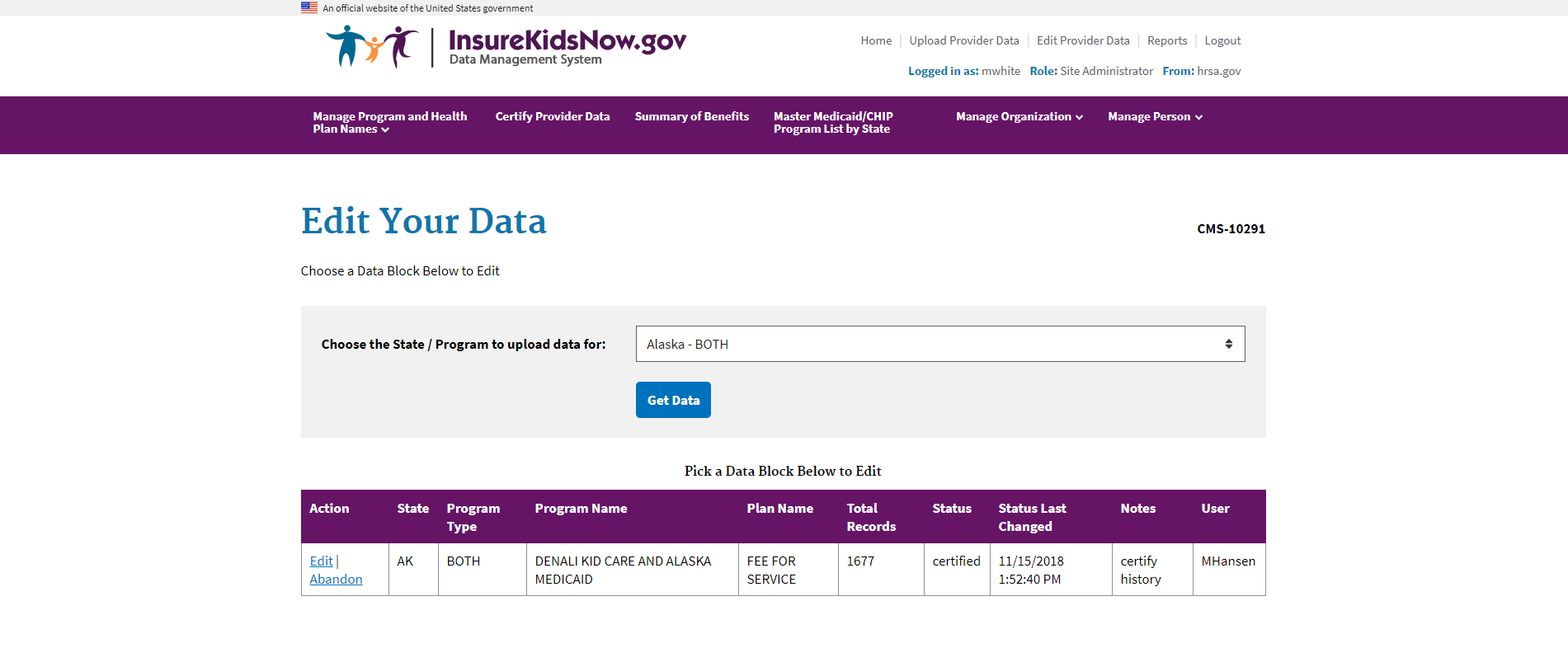
Task: Open Edit Provider Data link
Action: click(1082, 40)
